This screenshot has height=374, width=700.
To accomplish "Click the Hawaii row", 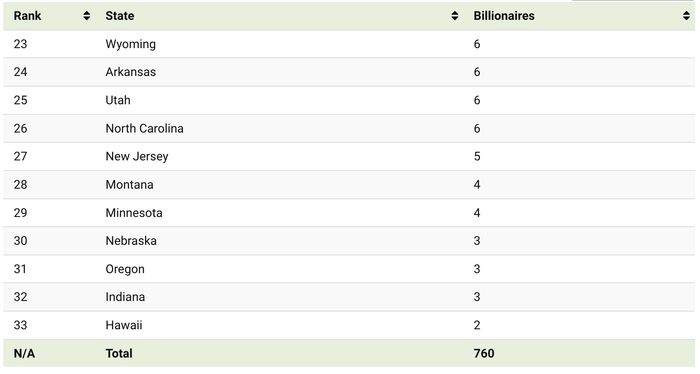I will pos(349,325).
